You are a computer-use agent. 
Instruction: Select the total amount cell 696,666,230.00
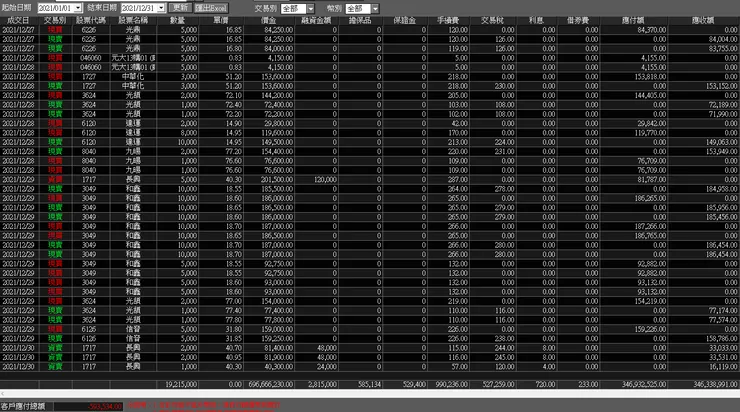pyautogui.click(x=269, y=385)
